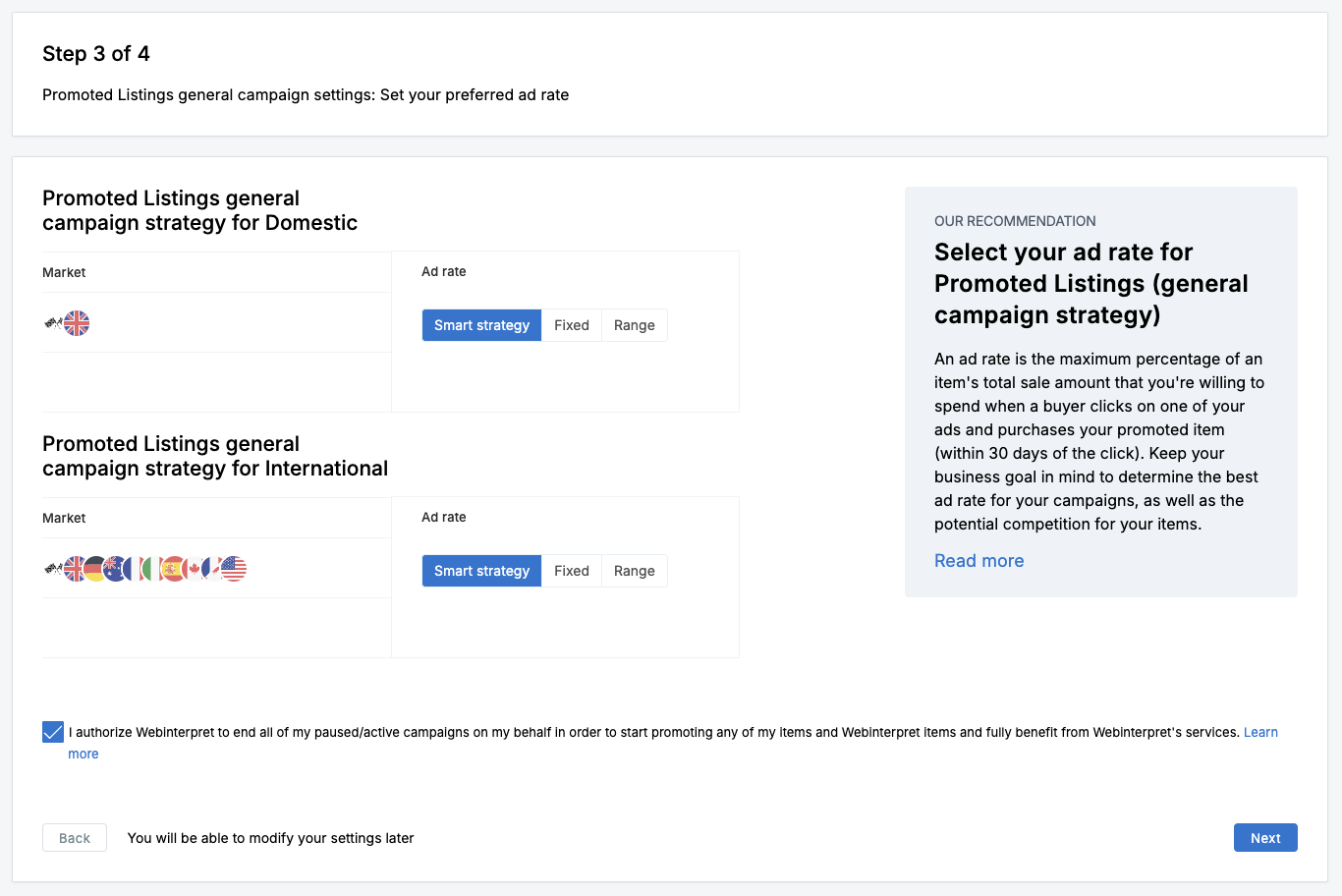Click the United States flag icon
The image size is (1342, 896).
[234, 569]
